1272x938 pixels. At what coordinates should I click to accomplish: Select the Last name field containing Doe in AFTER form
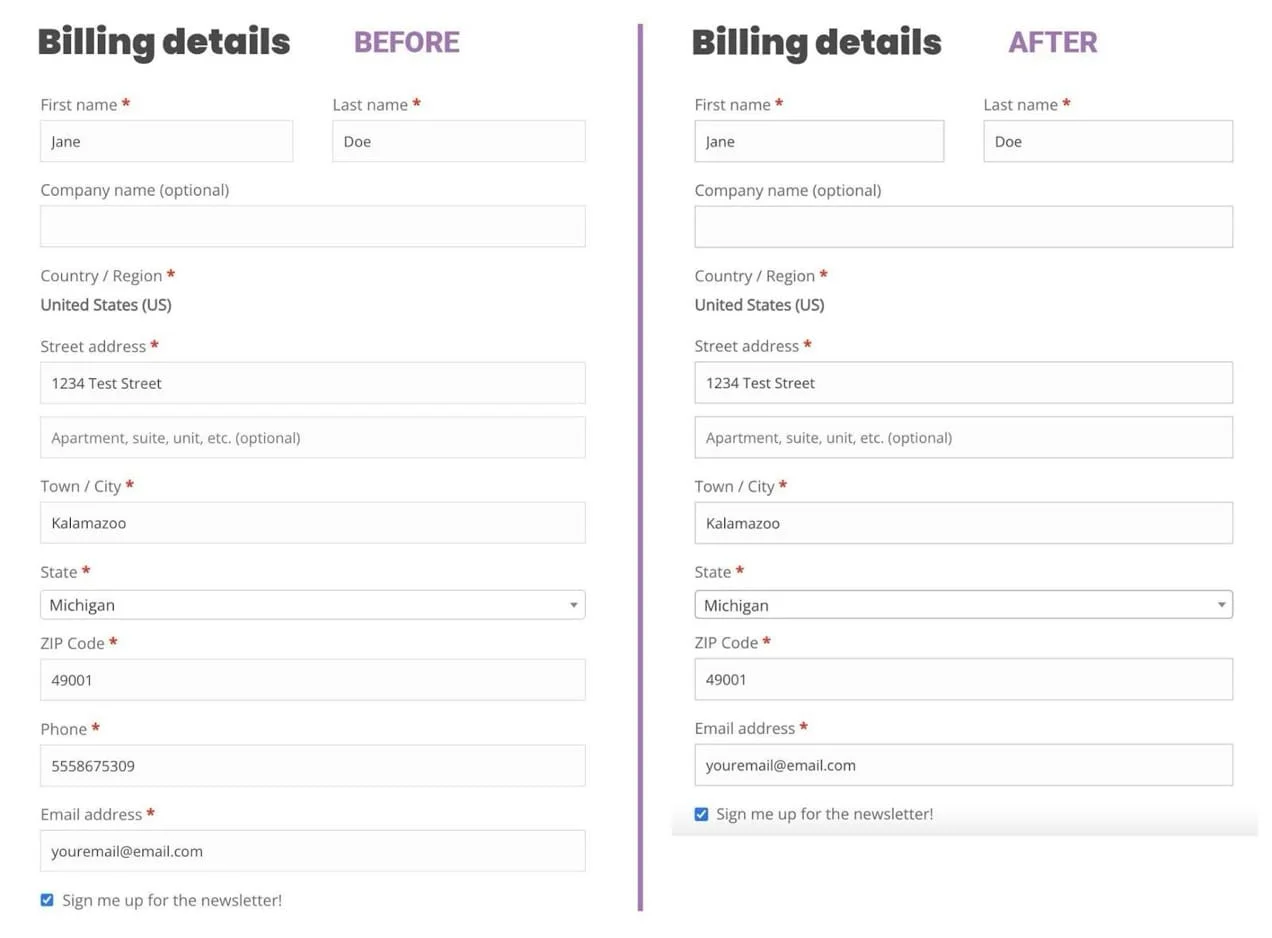pos(1108,141)
